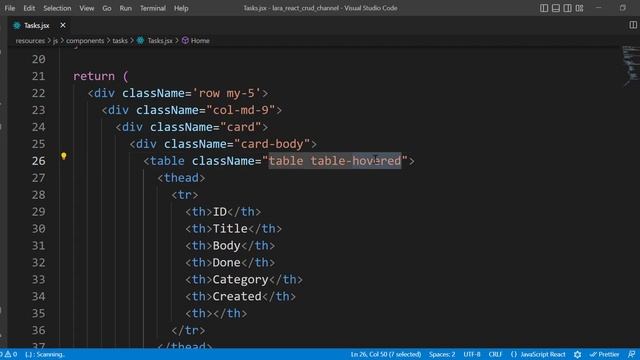
Task: Click line number 26
Action: point(39,161)
